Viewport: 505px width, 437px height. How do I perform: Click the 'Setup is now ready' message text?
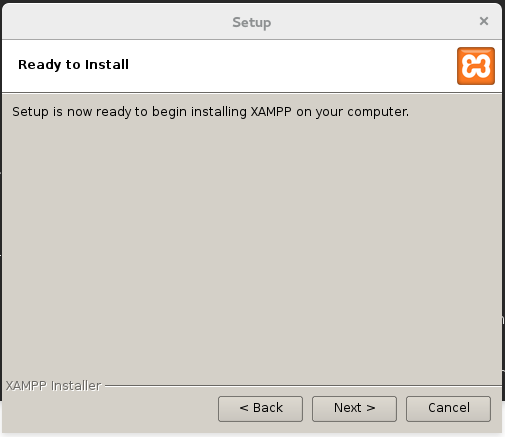[x=210, y=112]
